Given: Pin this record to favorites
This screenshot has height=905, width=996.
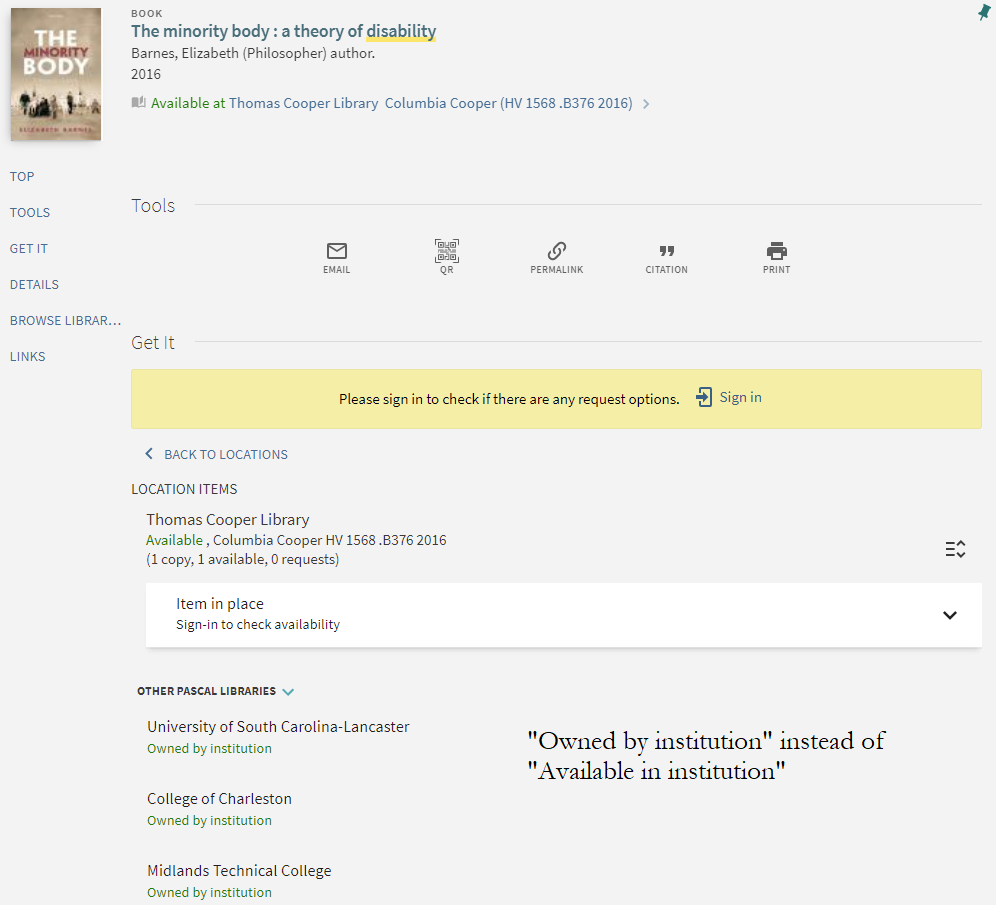Looking at the screenshot, I should click(984, 12).
